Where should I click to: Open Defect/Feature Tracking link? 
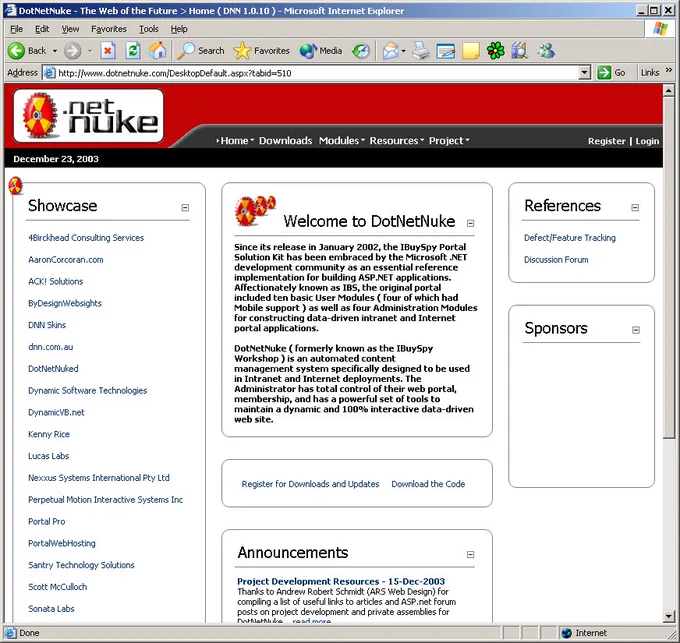point(569,238)
